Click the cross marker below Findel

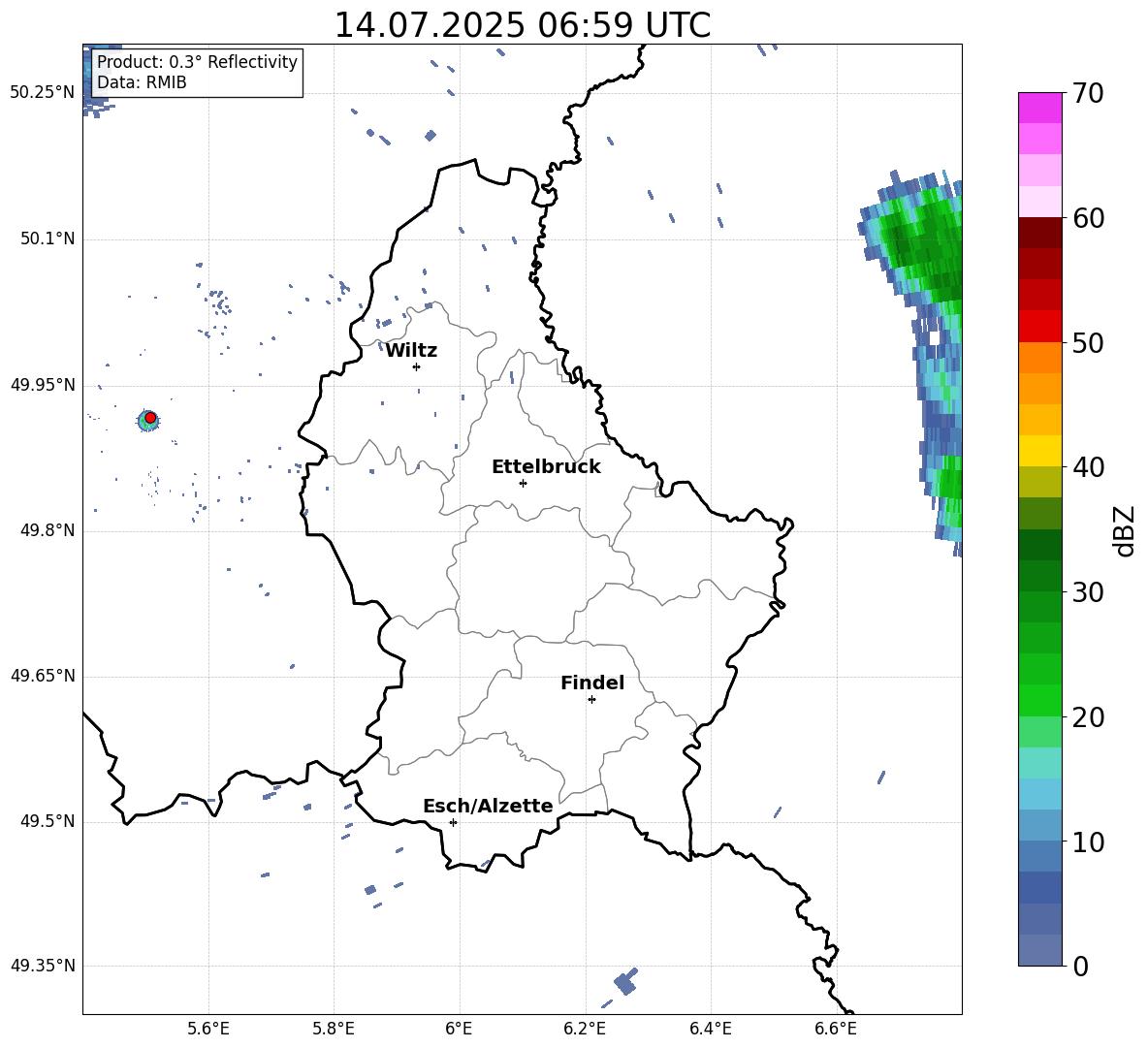click(591, 700)
